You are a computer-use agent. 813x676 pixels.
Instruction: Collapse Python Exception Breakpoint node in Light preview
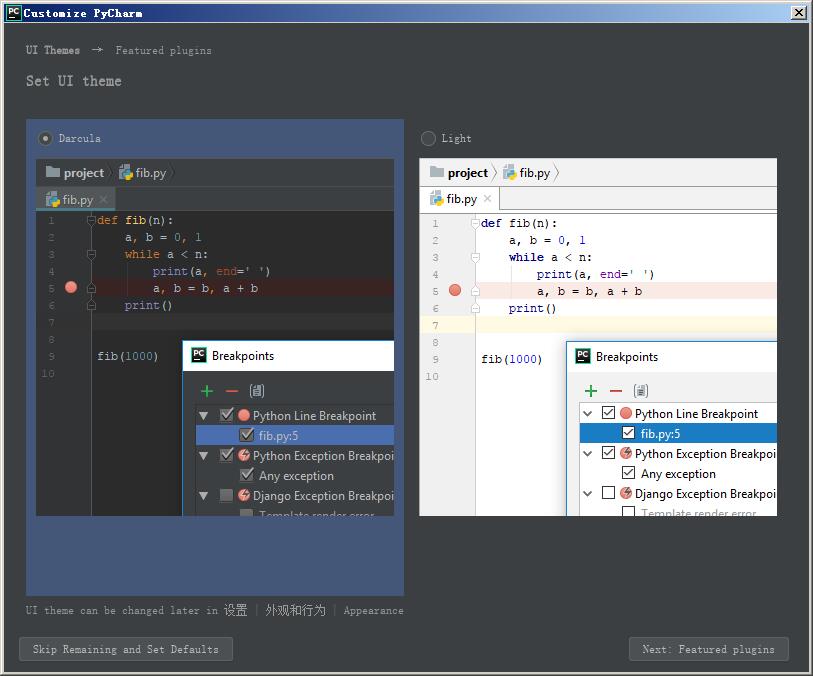tap(587, 454)
